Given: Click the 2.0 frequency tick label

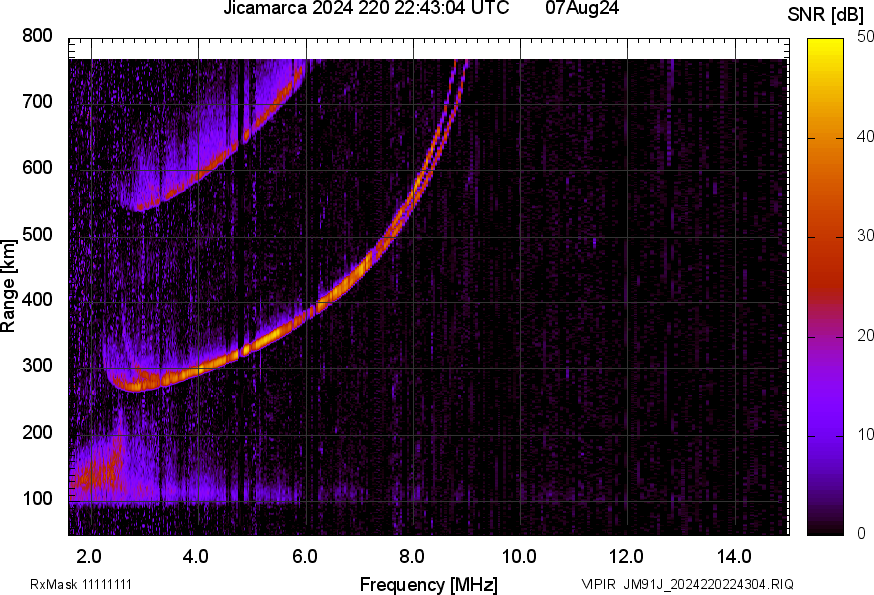Looking at the screenshot, I should coord(89,556).
